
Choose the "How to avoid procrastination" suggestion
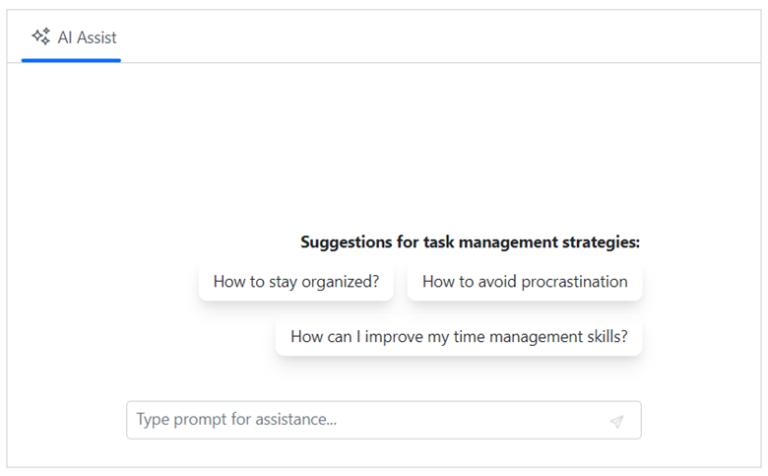[x=524, y=282]
